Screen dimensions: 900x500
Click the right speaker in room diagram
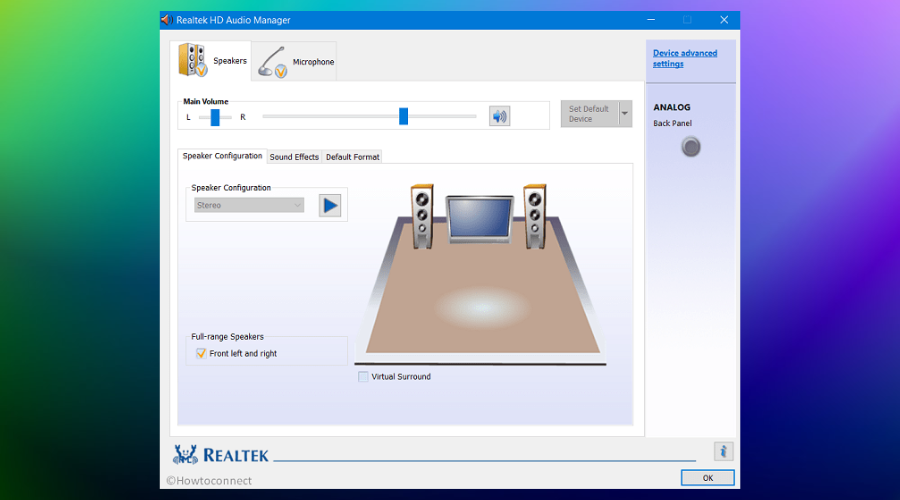(535, 216)
